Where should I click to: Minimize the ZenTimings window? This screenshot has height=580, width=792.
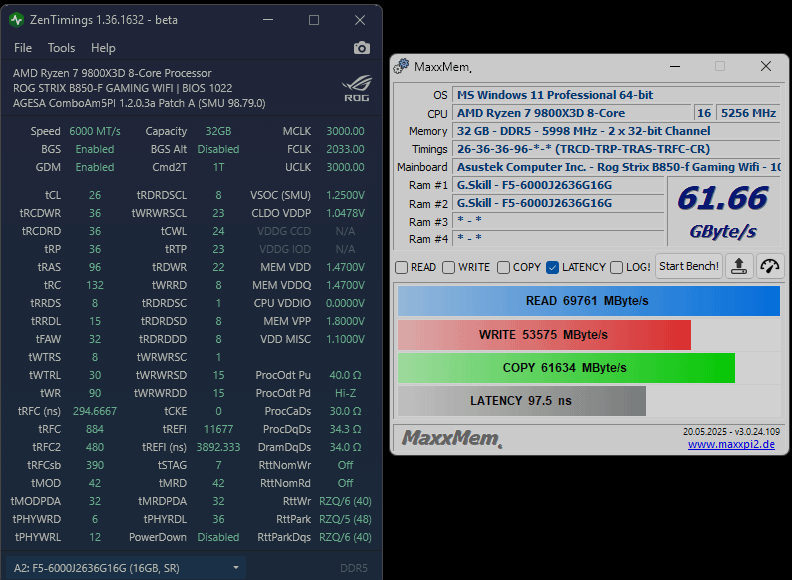(x=268, y=20)
